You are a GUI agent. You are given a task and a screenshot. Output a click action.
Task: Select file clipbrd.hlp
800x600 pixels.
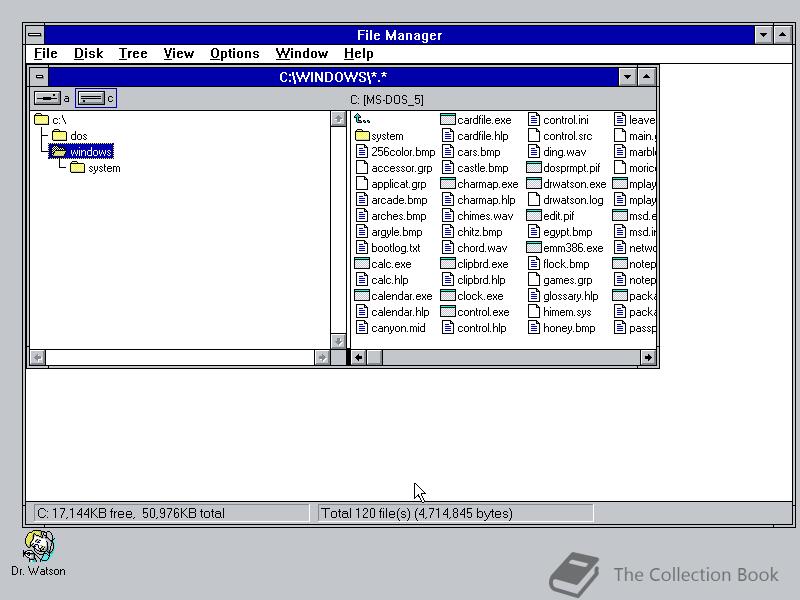coord(473,280)
